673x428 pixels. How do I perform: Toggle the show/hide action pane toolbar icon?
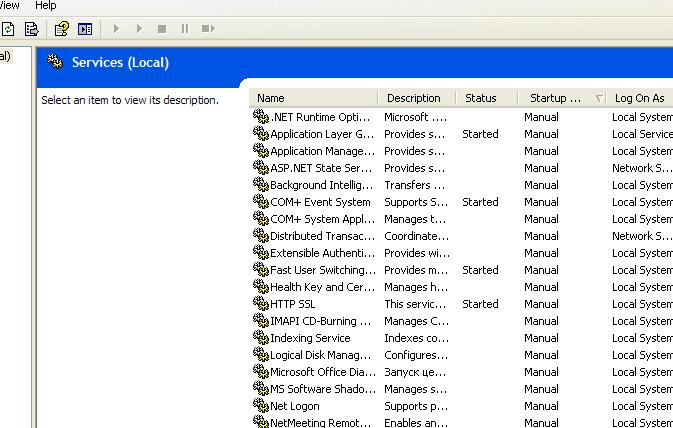[x=85, y=29]
